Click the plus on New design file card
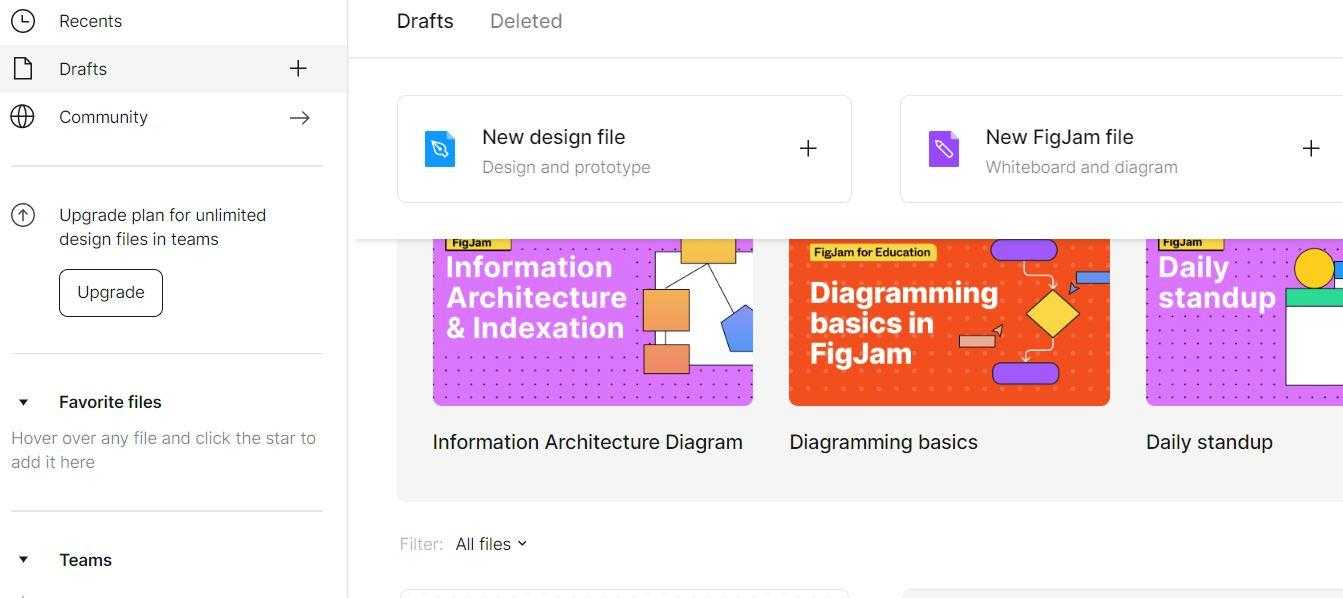Screen dimensions: 1343x598 tap(808, 149)
